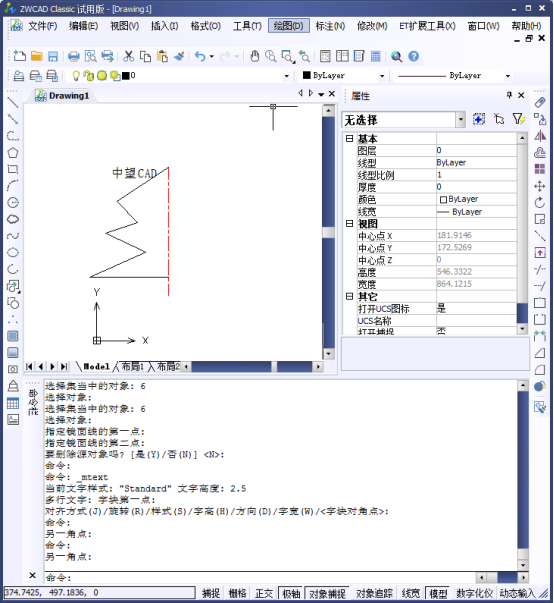The width and height of the screenshot is (554, 603).
Task: Switch to the 布局1 layout tab
Action: tap(132, 366)
